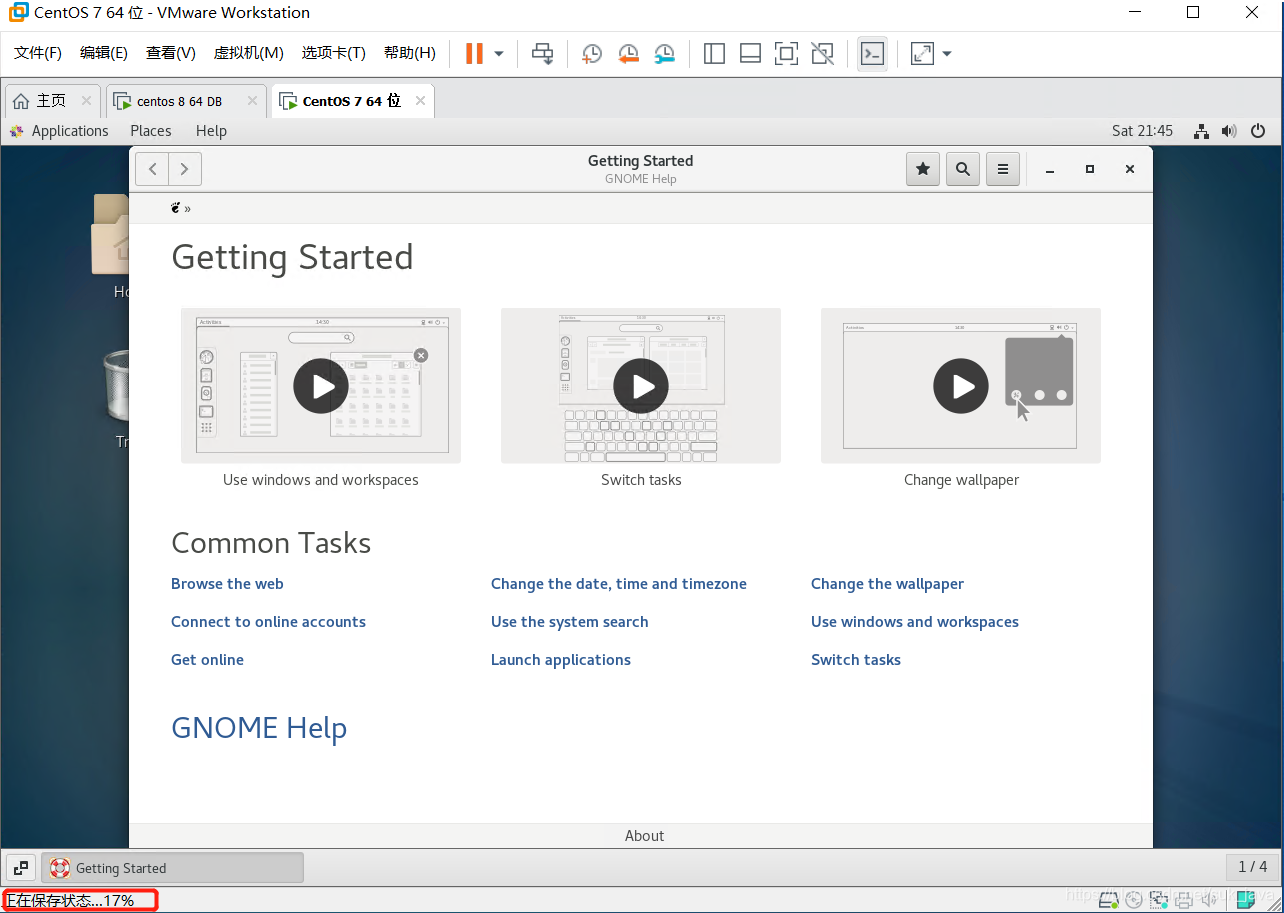Play the Use windows and workspaces video
This screenshot has height=913, width=1284.
coord(321,386)
